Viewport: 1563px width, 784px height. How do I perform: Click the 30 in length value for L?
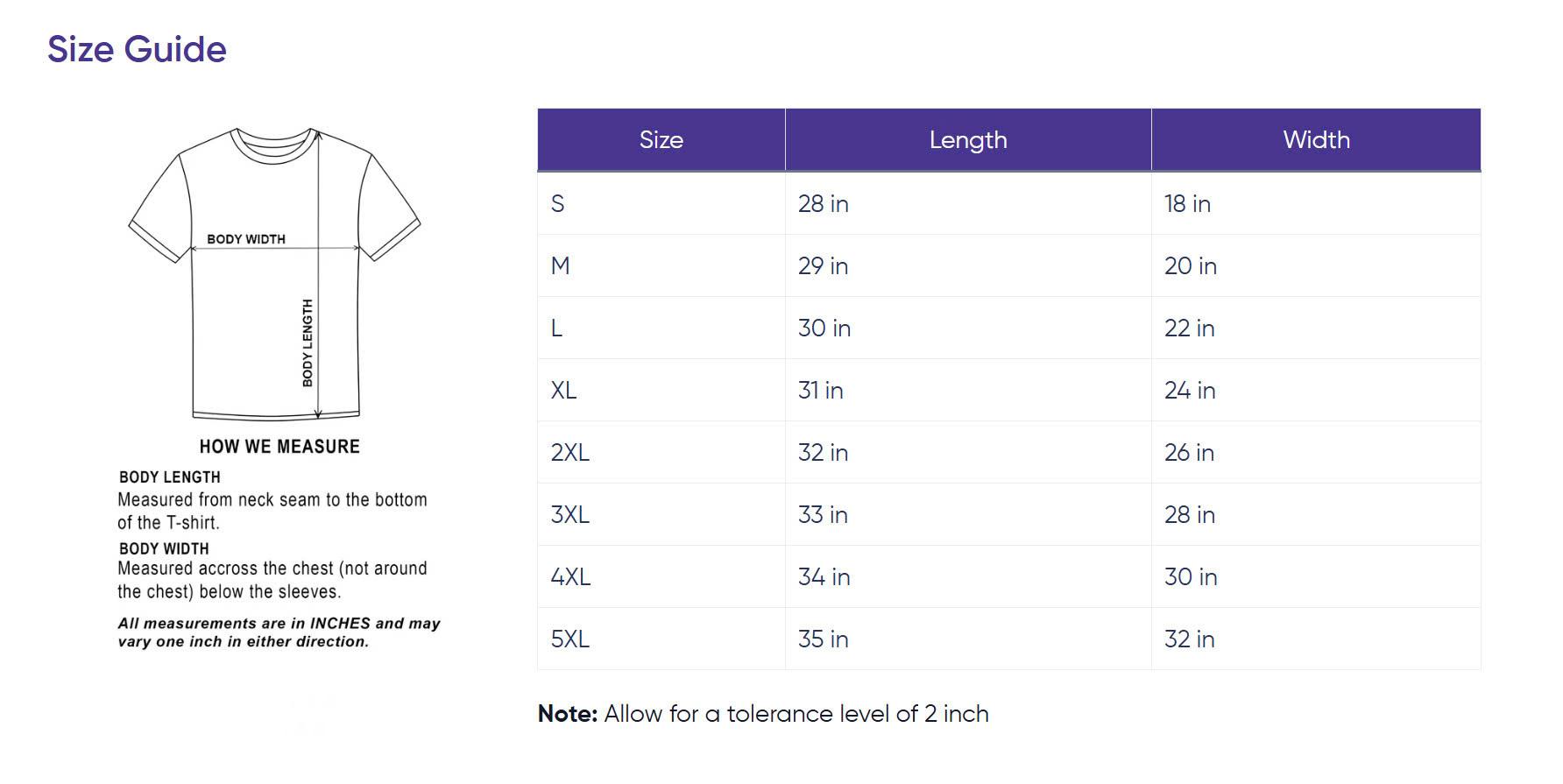point(824,328)
